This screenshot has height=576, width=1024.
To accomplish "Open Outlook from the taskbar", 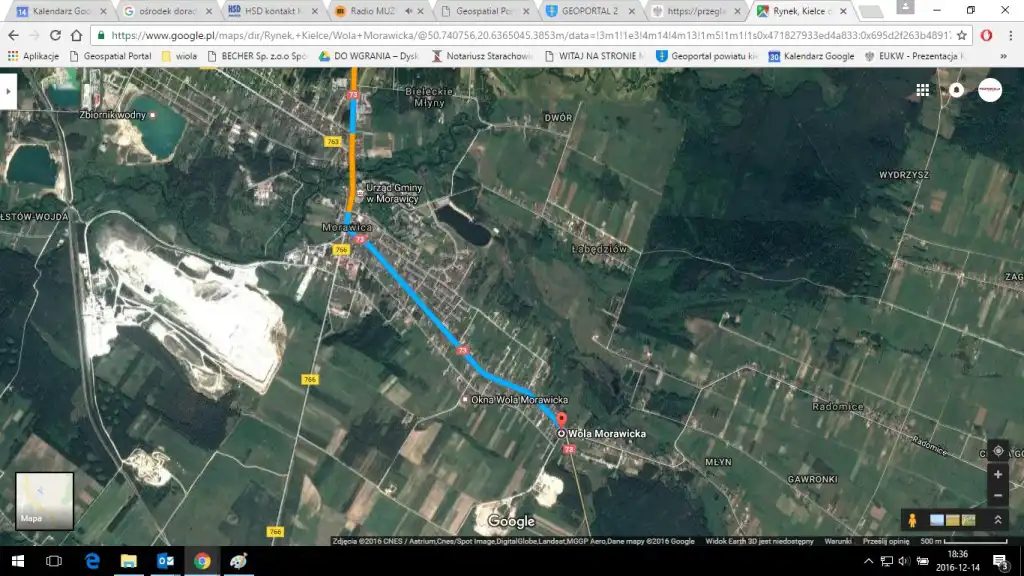I will pyautogui.click(x=165, y=561).
